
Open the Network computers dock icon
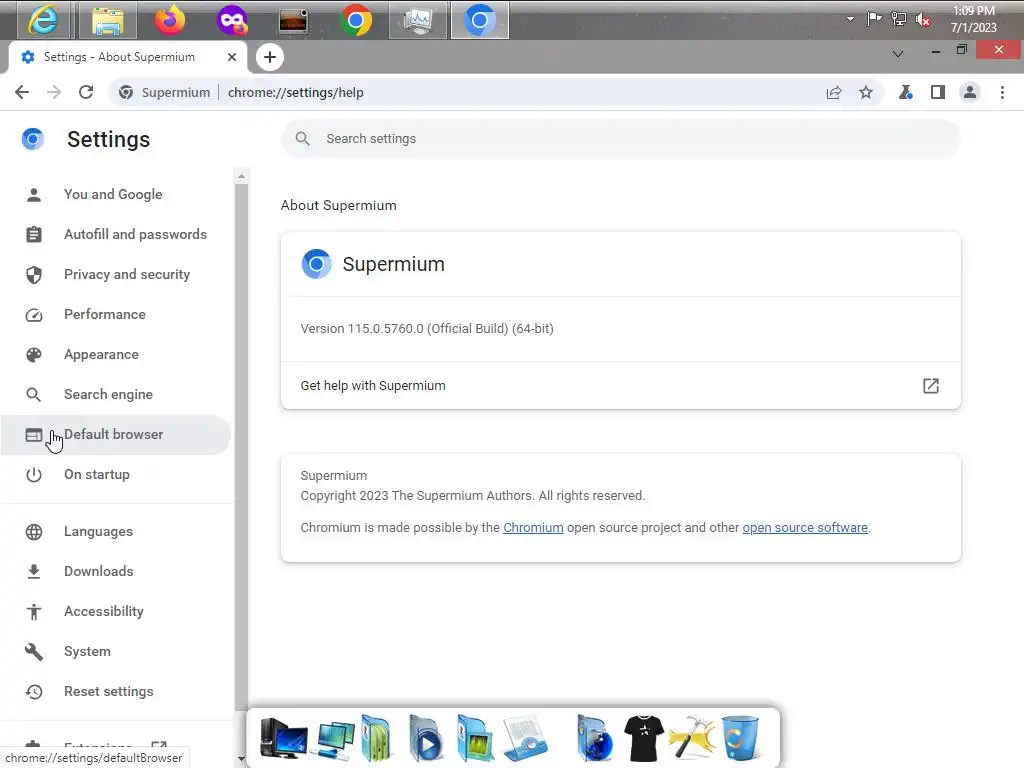coord(336,739)
